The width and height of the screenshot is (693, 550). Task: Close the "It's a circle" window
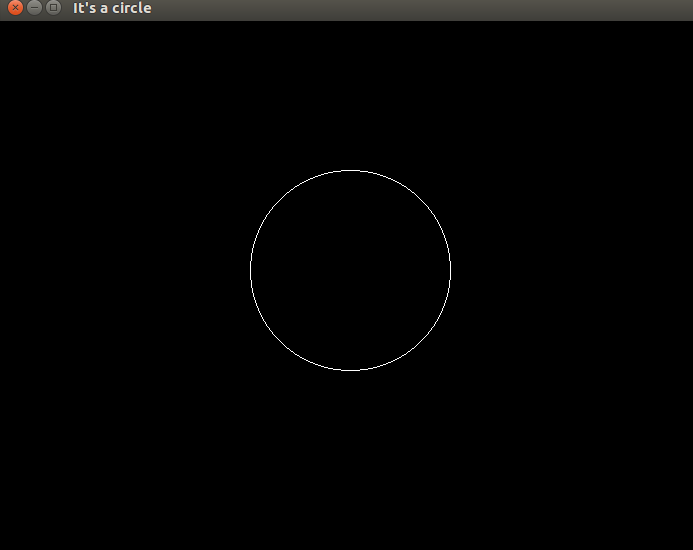click(15, 8)
